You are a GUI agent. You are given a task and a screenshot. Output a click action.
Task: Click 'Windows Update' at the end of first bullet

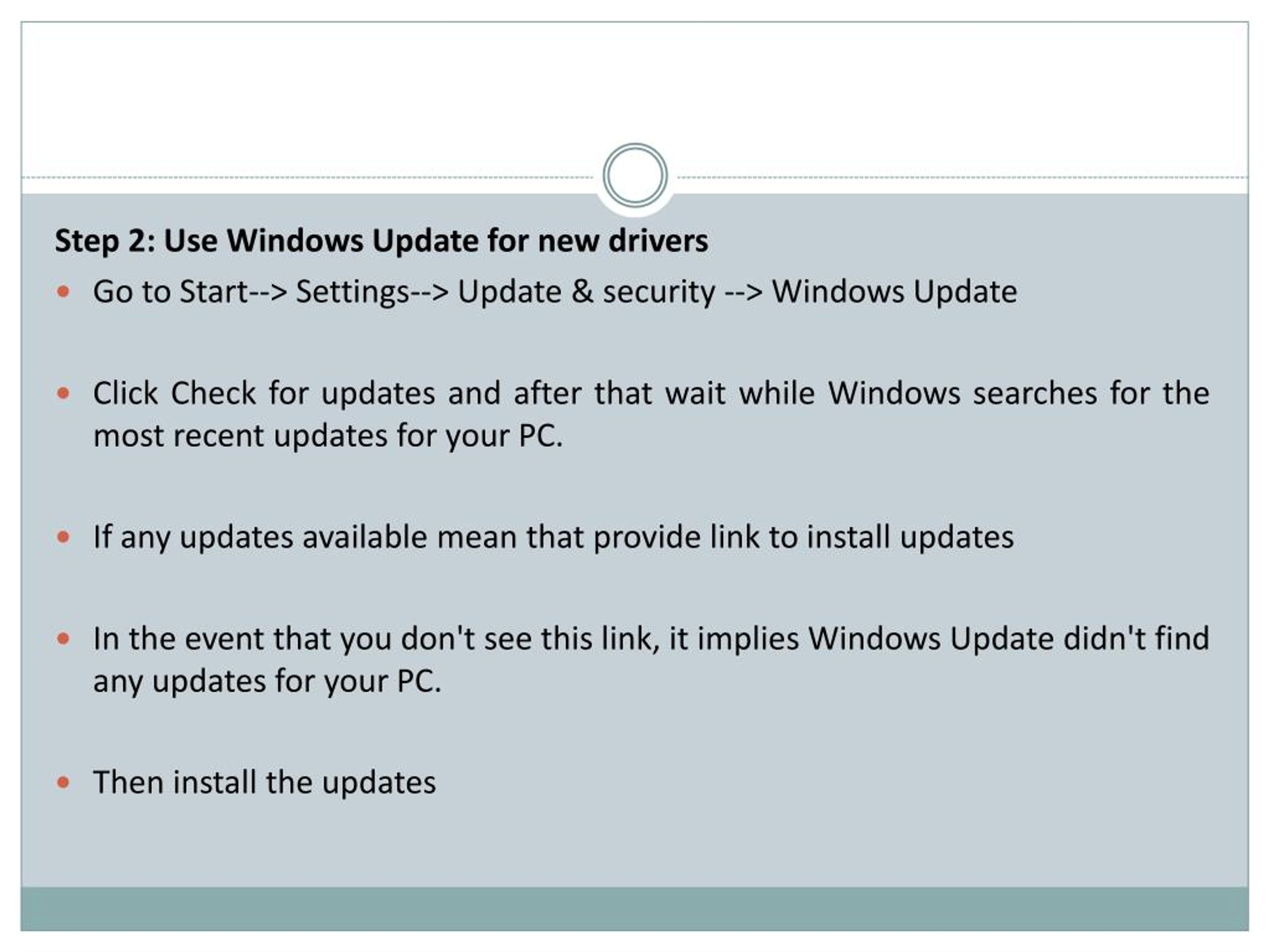894,292
